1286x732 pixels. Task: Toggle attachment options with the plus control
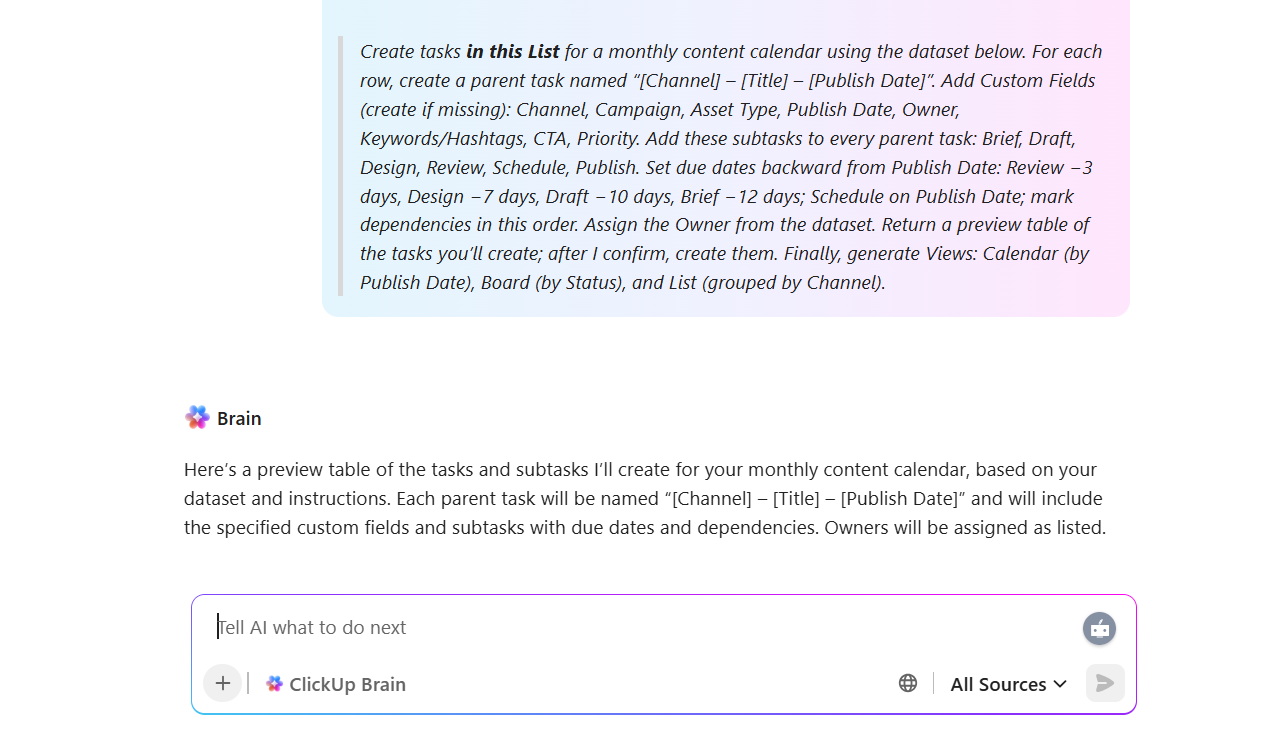(x=222, y=683)
